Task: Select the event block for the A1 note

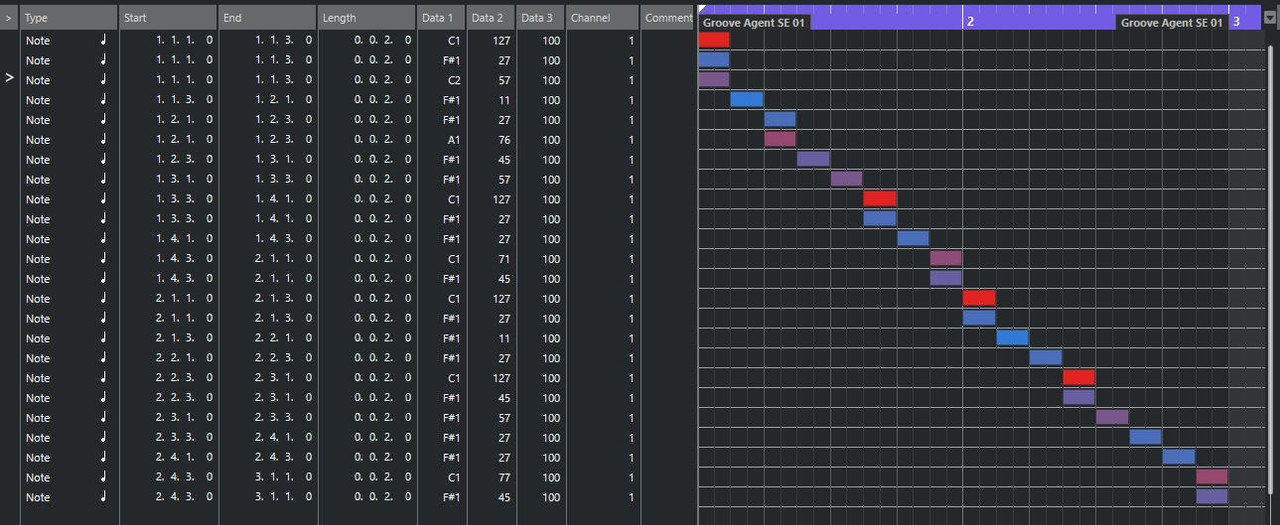Action: (780, 139)
